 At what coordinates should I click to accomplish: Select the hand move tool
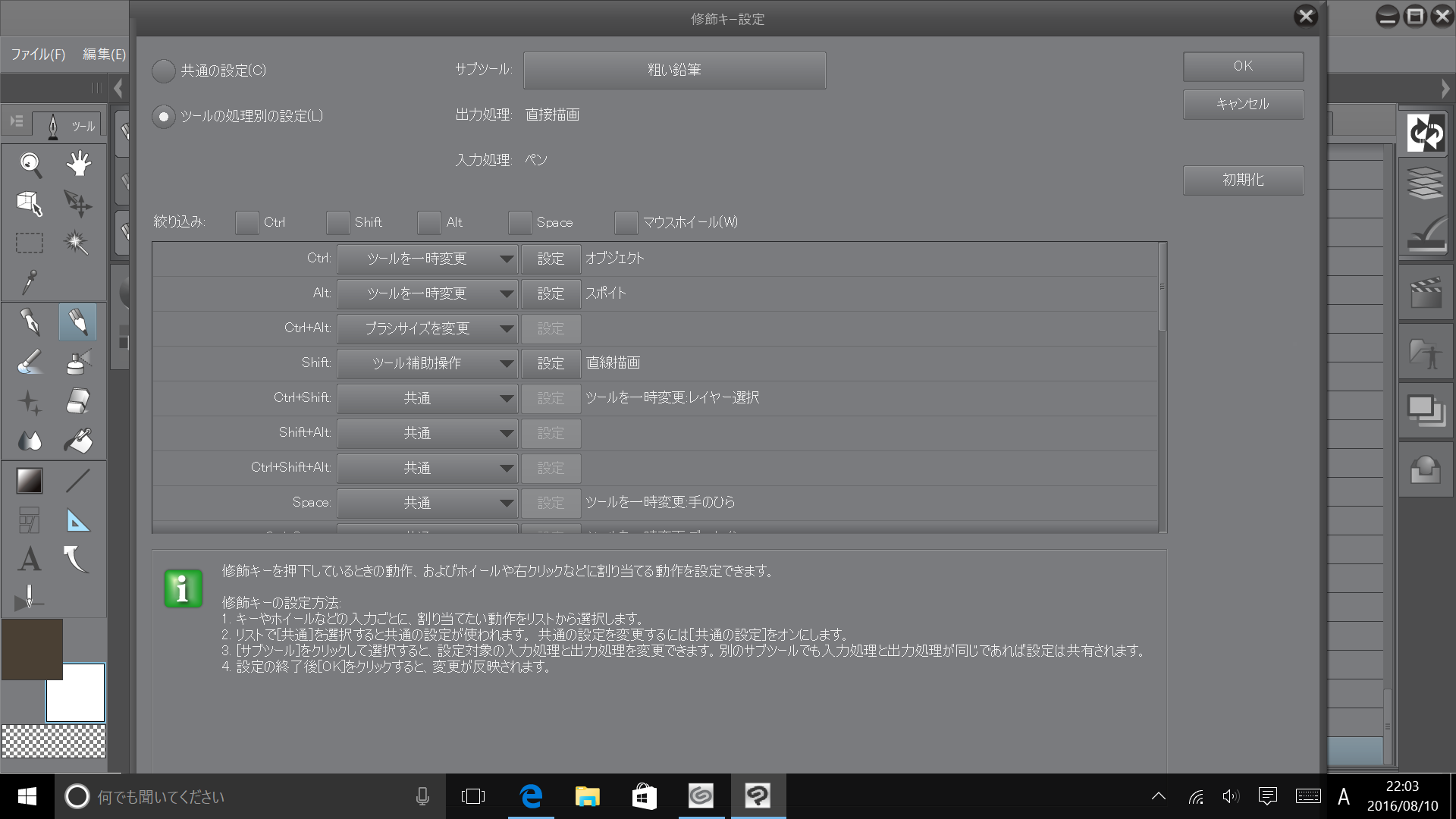pos(78,164)
